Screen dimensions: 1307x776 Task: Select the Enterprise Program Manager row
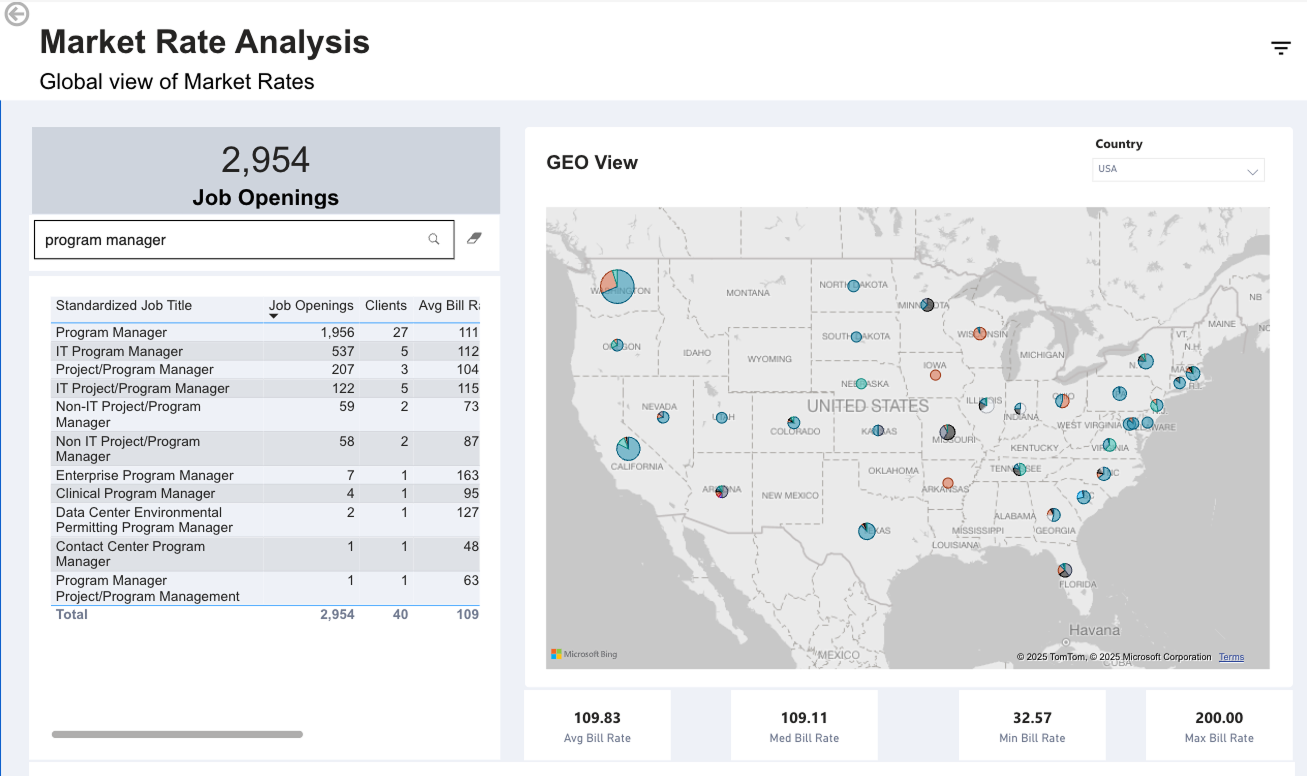point(265,475)
